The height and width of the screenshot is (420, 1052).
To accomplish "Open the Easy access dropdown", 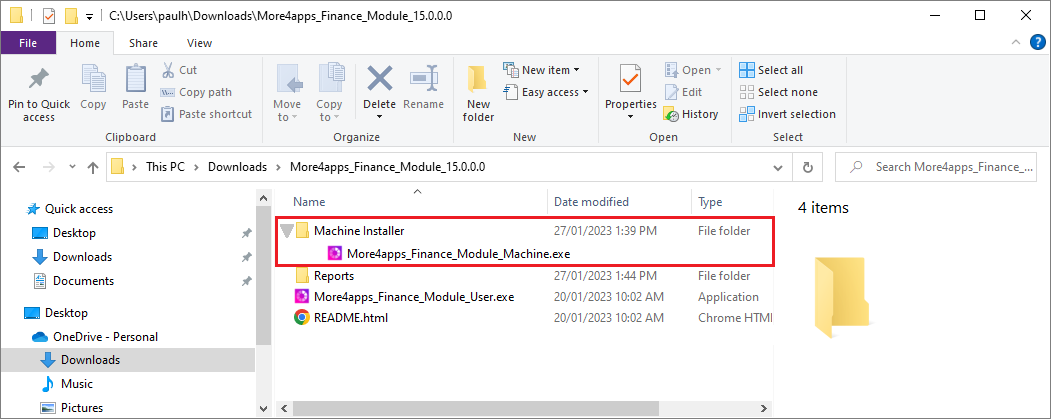I will 545,92.
